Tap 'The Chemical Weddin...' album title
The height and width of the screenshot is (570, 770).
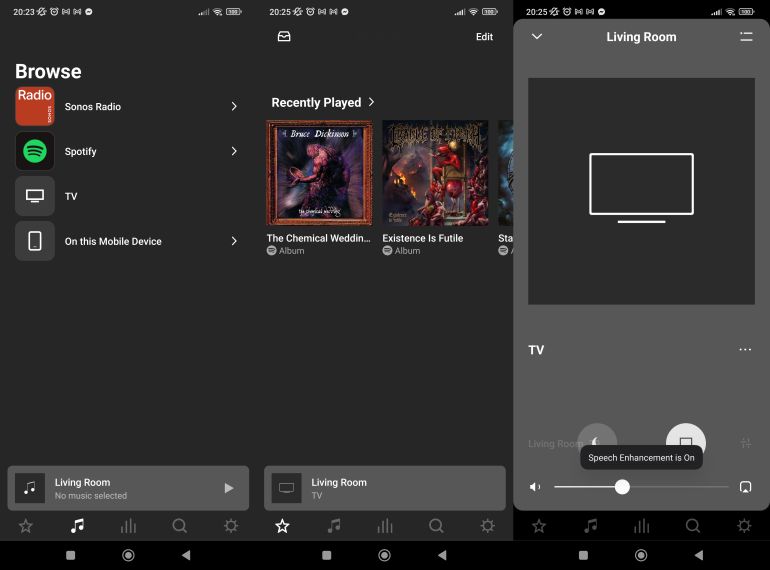318,238
